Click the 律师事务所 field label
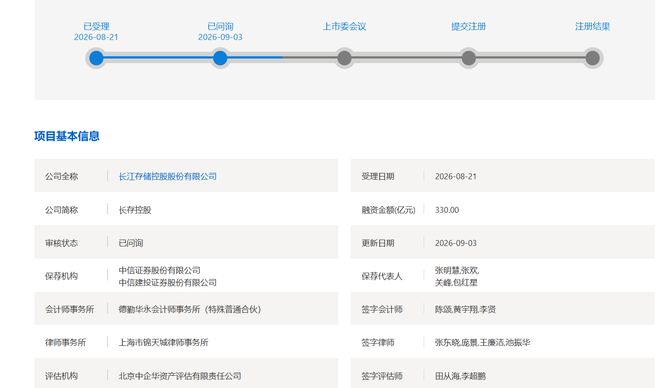The width and height of the screenshot is (660, 388). [x=66, y=342]
